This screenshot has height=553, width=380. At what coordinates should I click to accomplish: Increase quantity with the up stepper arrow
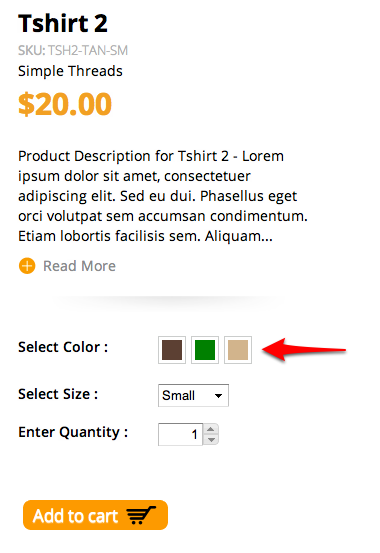tap(211, 429)
